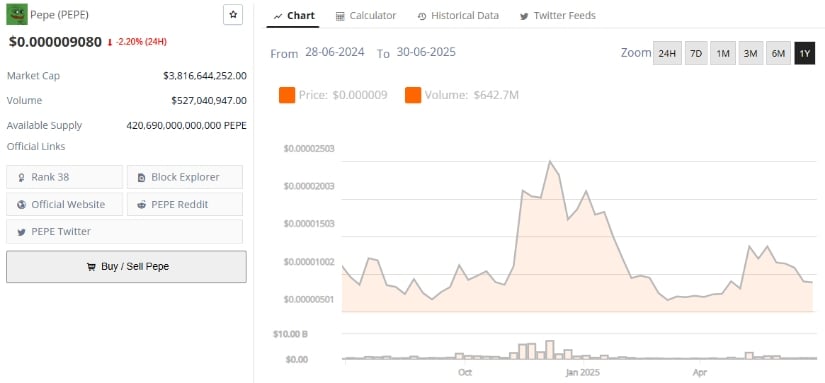
Task: Set zoom to 1M
Action: pyautogui.click(x=723, y=53)
